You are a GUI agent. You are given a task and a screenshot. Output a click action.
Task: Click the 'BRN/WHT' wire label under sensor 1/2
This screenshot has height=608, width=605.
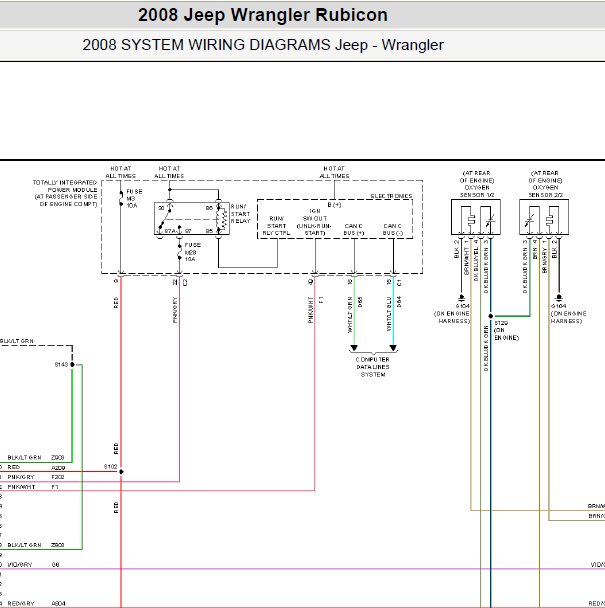pyautogui.click(x=467, y=261)
